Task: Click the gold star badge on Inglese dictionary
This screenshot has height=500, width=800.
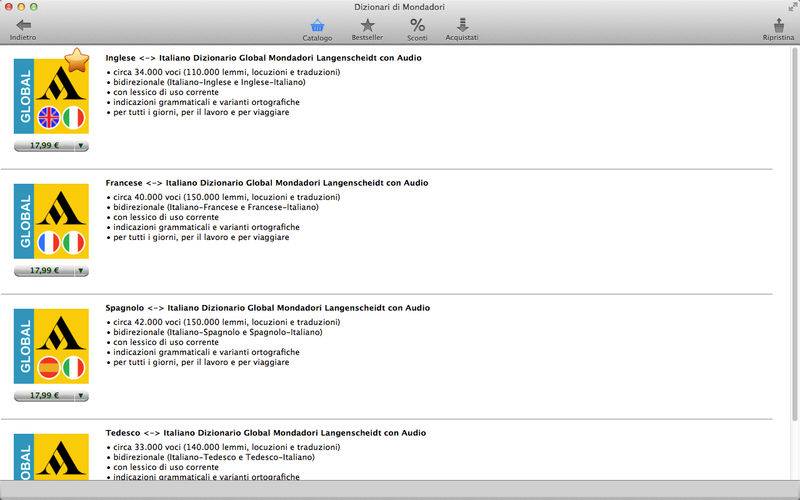Action: pos(77,60)
